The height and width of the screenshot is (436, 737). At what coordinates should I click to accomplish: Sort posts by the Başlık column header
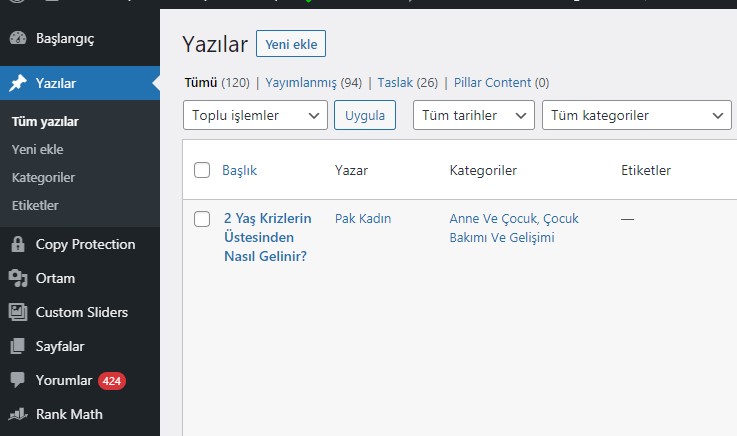point(239,170)
